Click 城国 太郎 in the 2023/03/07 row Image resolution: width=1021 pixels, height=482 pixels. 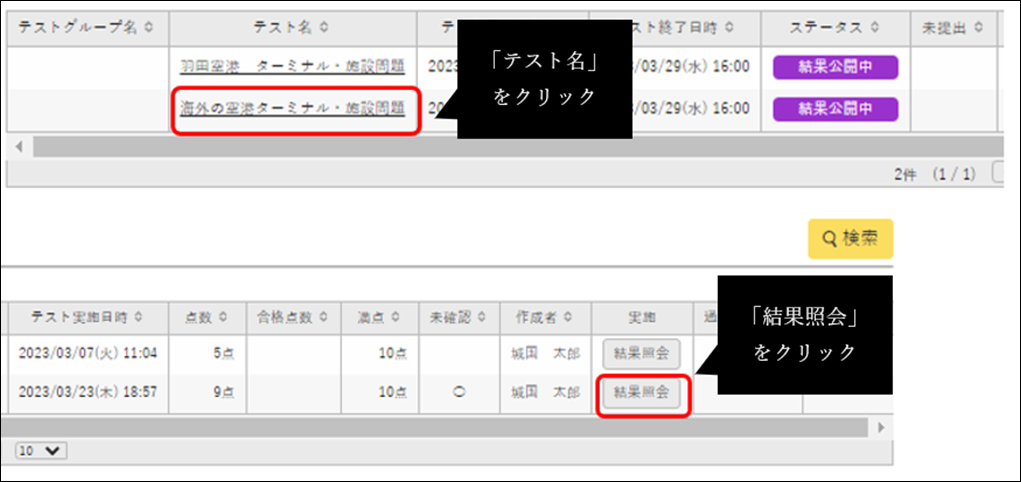(546, 354)
